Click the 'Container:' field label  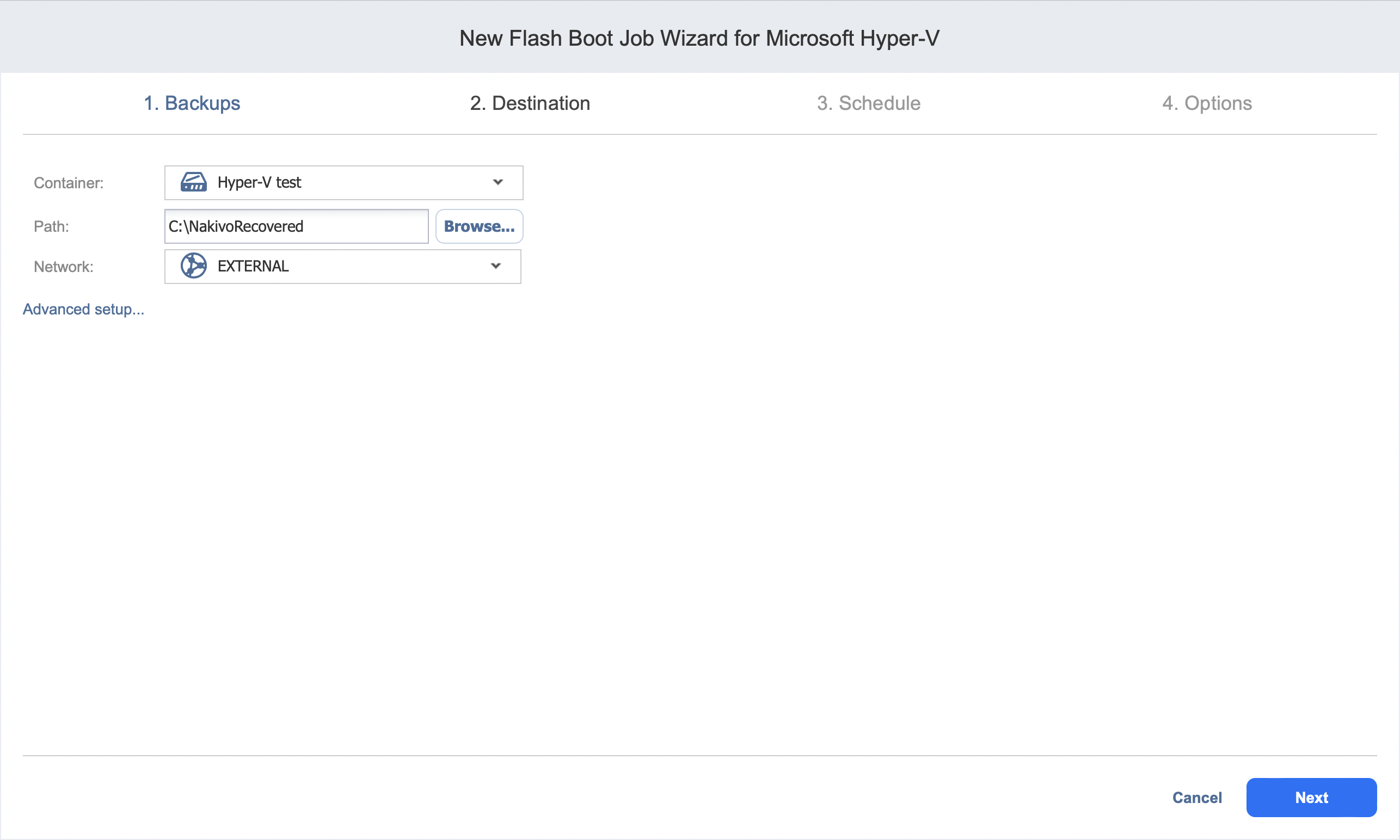point(69,183)
